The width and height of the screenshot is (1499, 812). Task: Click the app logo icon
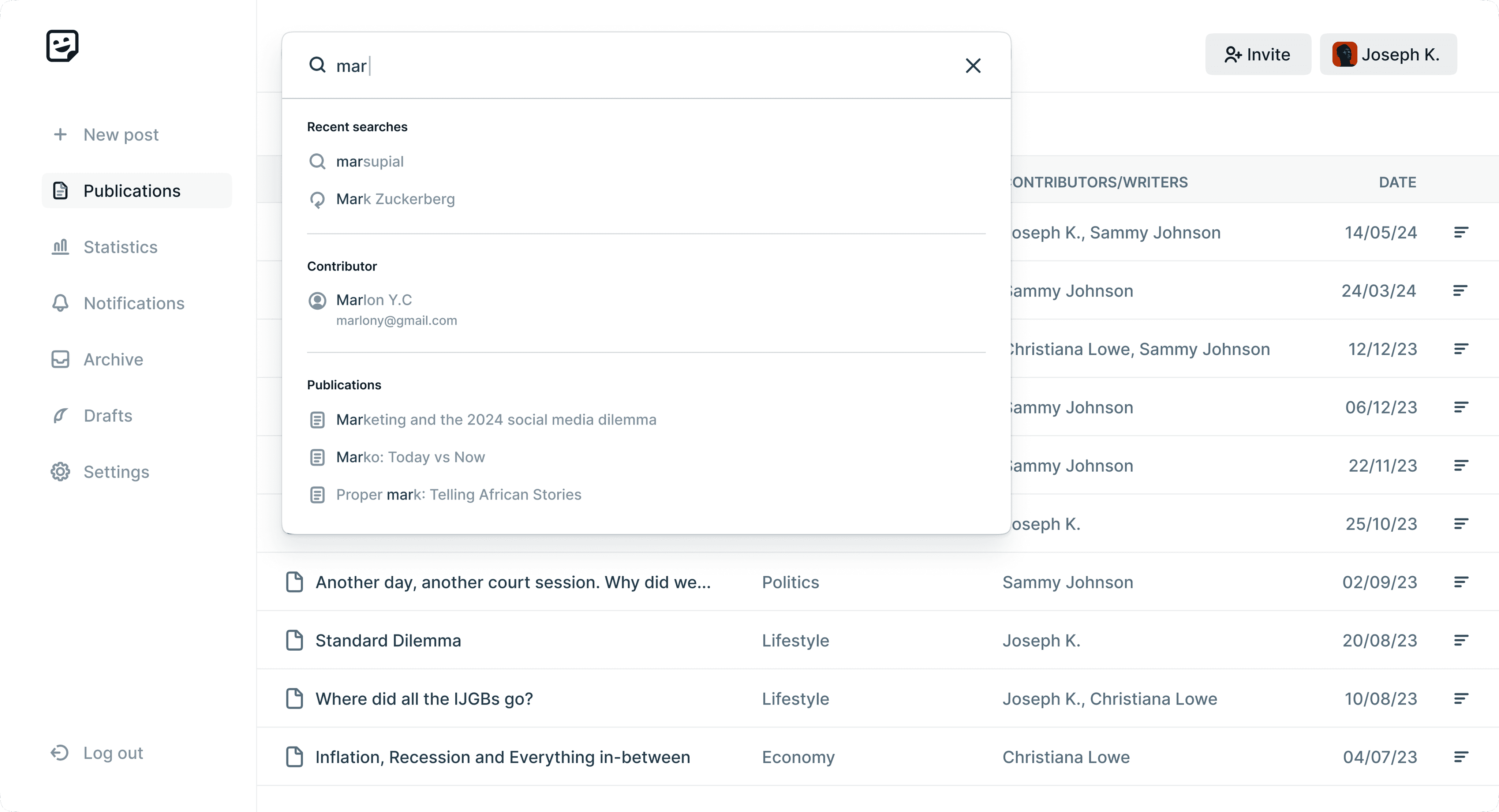[x=62, y=46]
